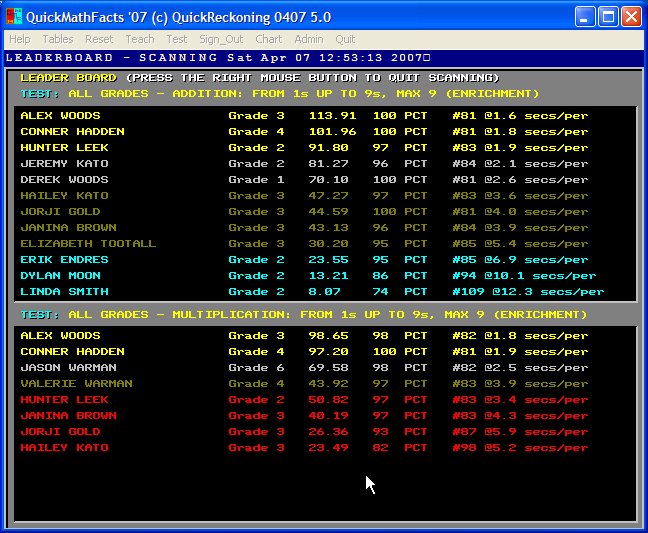This screenshot has width=648, height=533.
Task: Open the Teach menu
Action: pyautogui.click(x=140, y=39)
